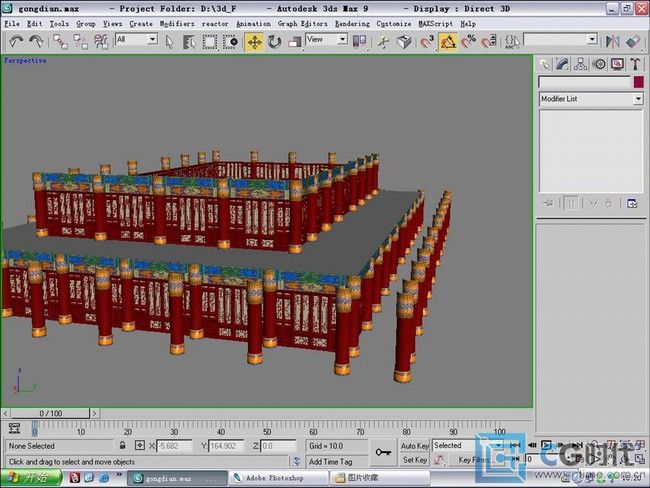The image size is (650, 488).
Task: Pick the Select Object arrow tool
Action: (169, 42)
